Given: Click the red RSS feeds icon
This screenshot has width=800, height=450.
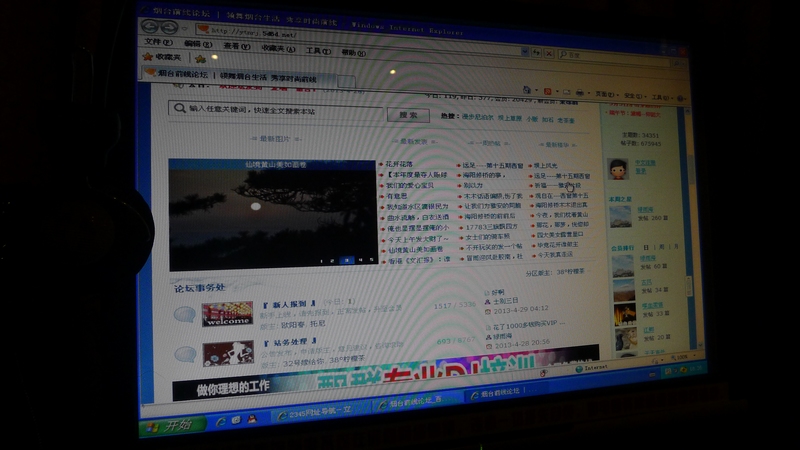Looking at the screenshot, I should pyautogui.click(x=547, y=91).
